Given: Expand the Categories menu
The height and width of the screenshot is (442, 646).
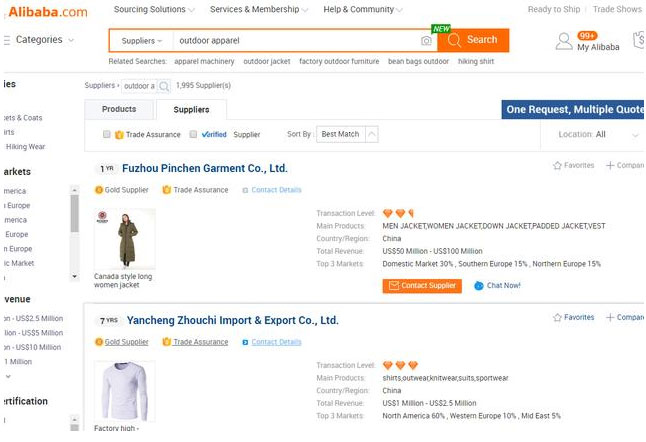Looking at the screenshot, I should [40, 40].
